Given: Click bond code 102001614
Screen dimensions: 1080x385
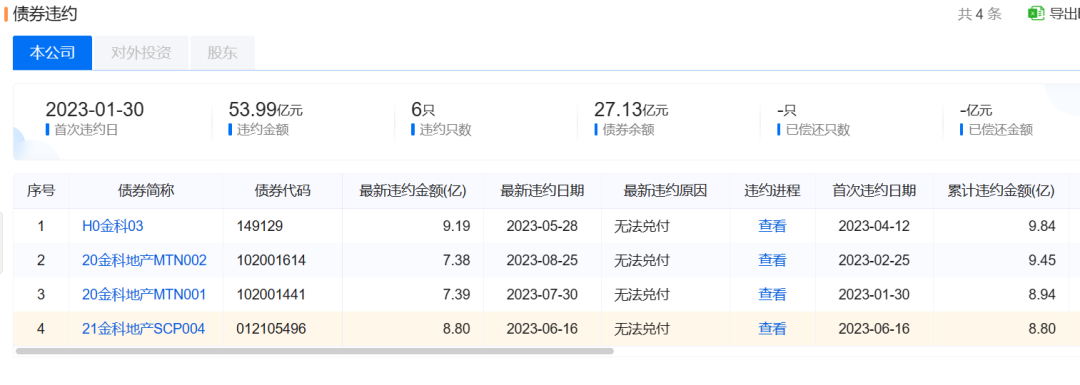Looking at the screenshot, I should [x=271, y=260].
